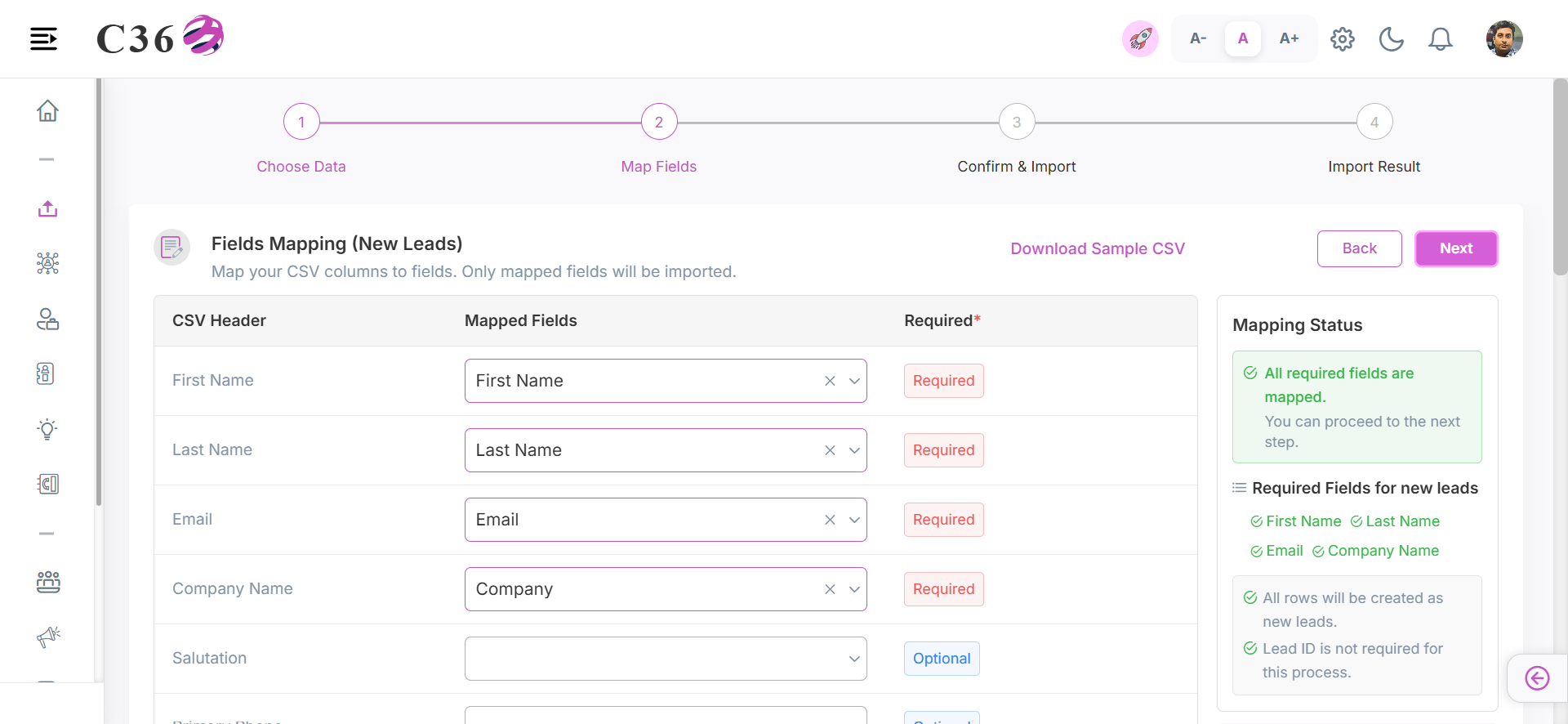Increase font size with A+

tap(1289, 38)
